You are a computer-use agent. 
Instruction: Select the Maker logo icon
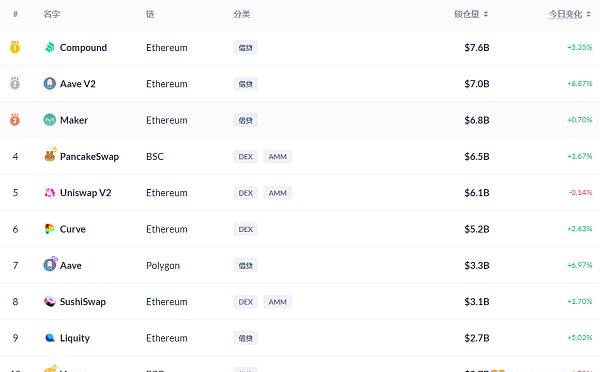click(x=50, y=120)
